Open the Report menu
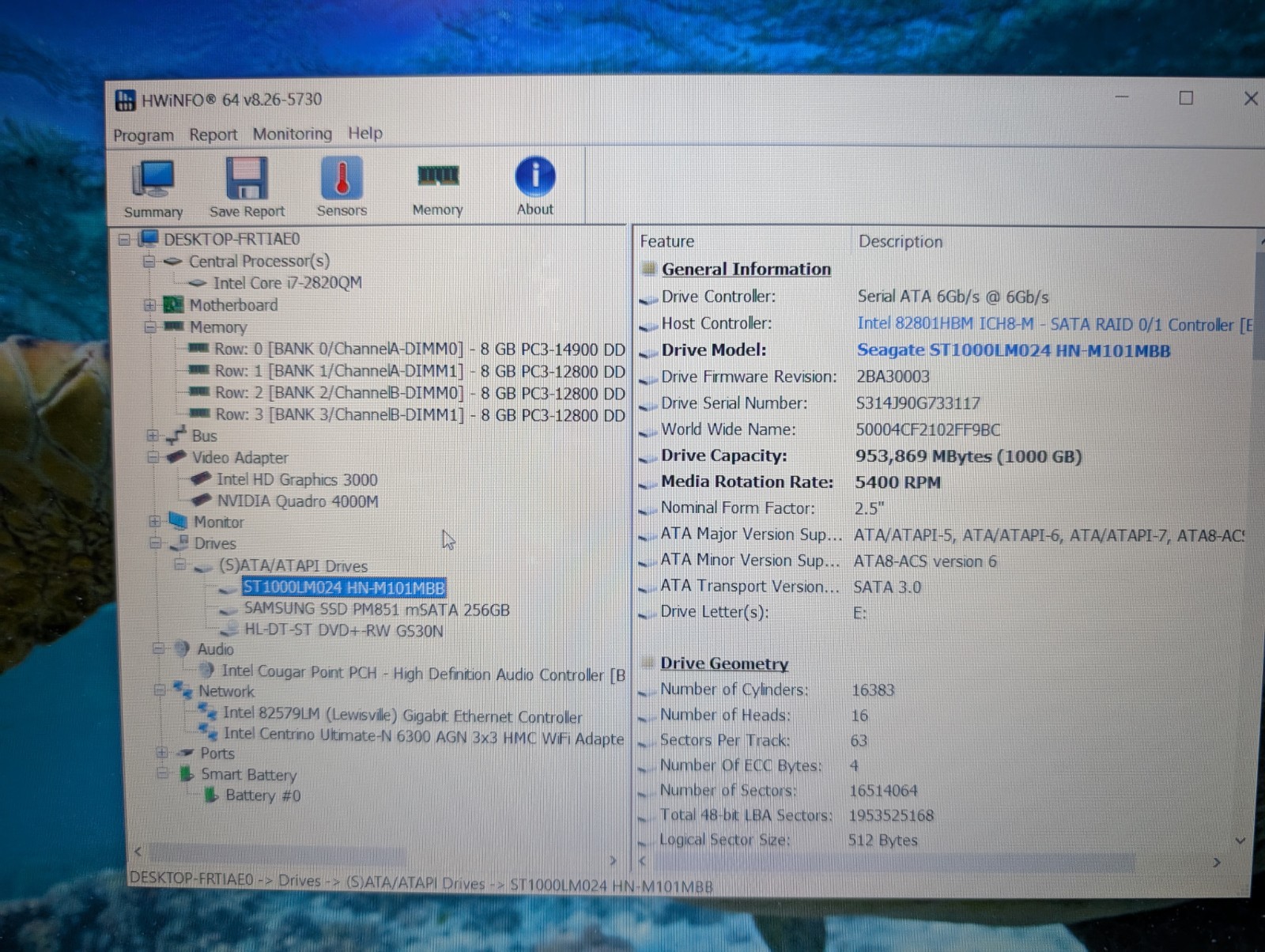This screenshot has height=952, width=1265. click(x=213, y=134)
